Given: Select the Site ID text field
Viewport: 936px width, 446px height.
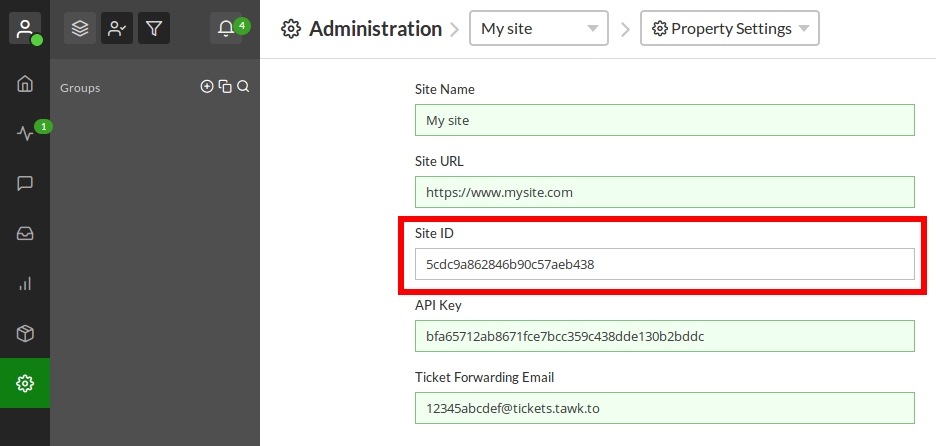Looking at the screenshot, I should pyautogui.click(x=664, y=264).
